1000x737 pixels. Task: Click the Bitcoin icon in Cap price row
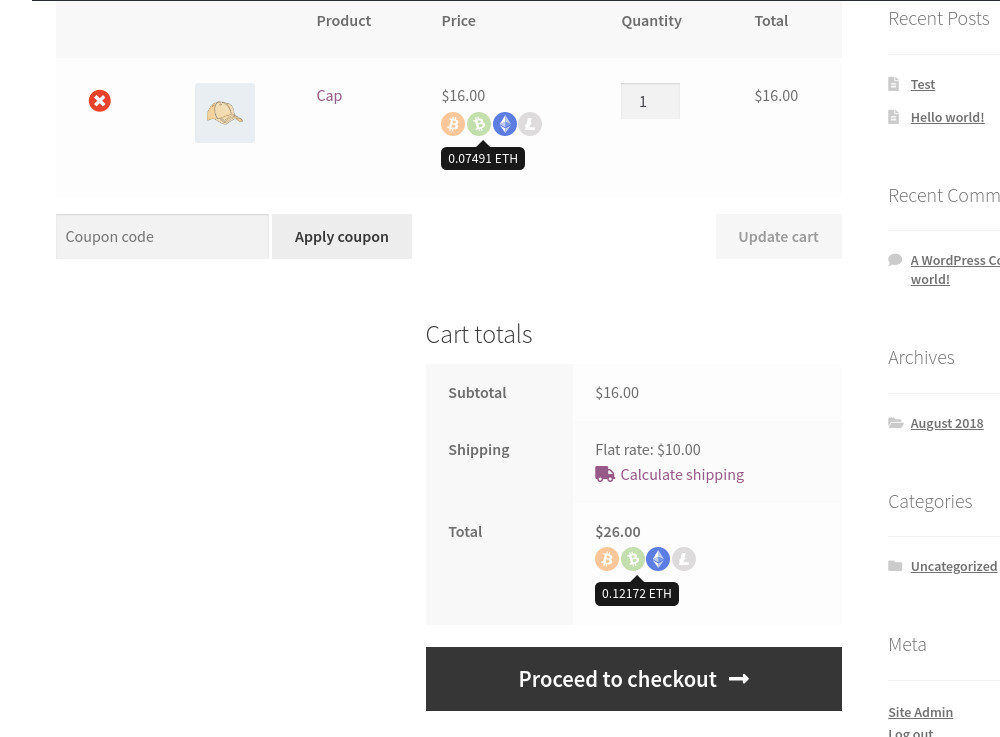point(453,124)
